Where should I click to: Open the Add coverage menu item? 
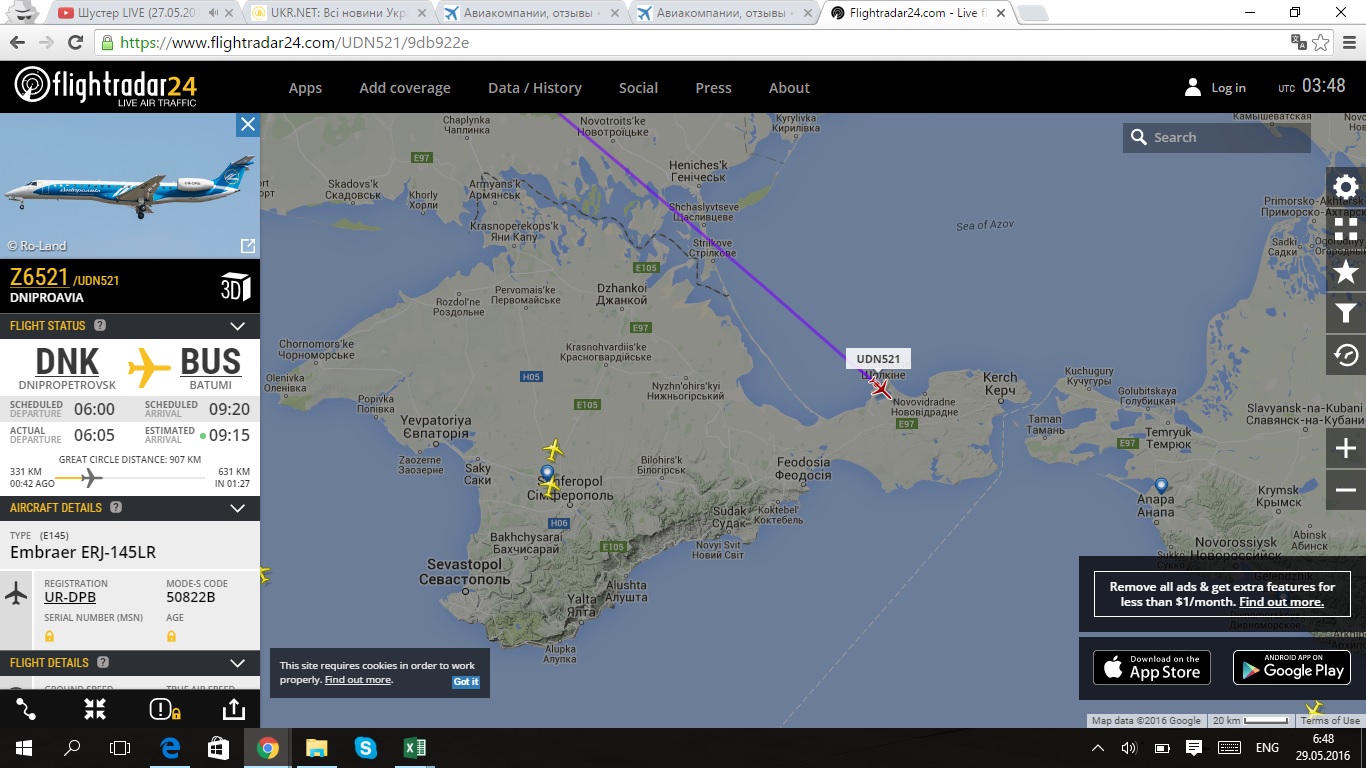click(x=405, y=88)
